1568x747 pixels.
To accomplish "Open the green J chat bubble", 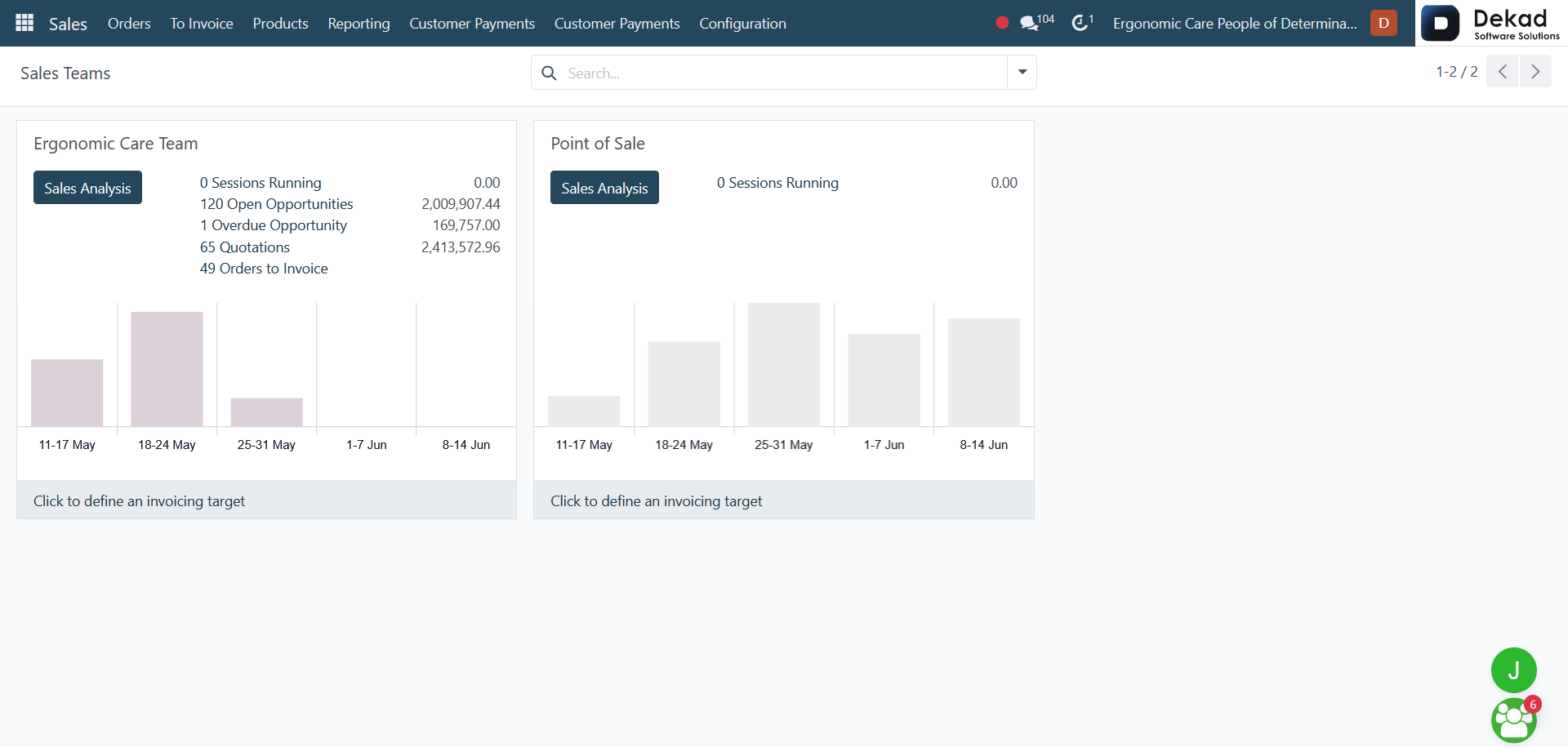I will click(1513, 670).
